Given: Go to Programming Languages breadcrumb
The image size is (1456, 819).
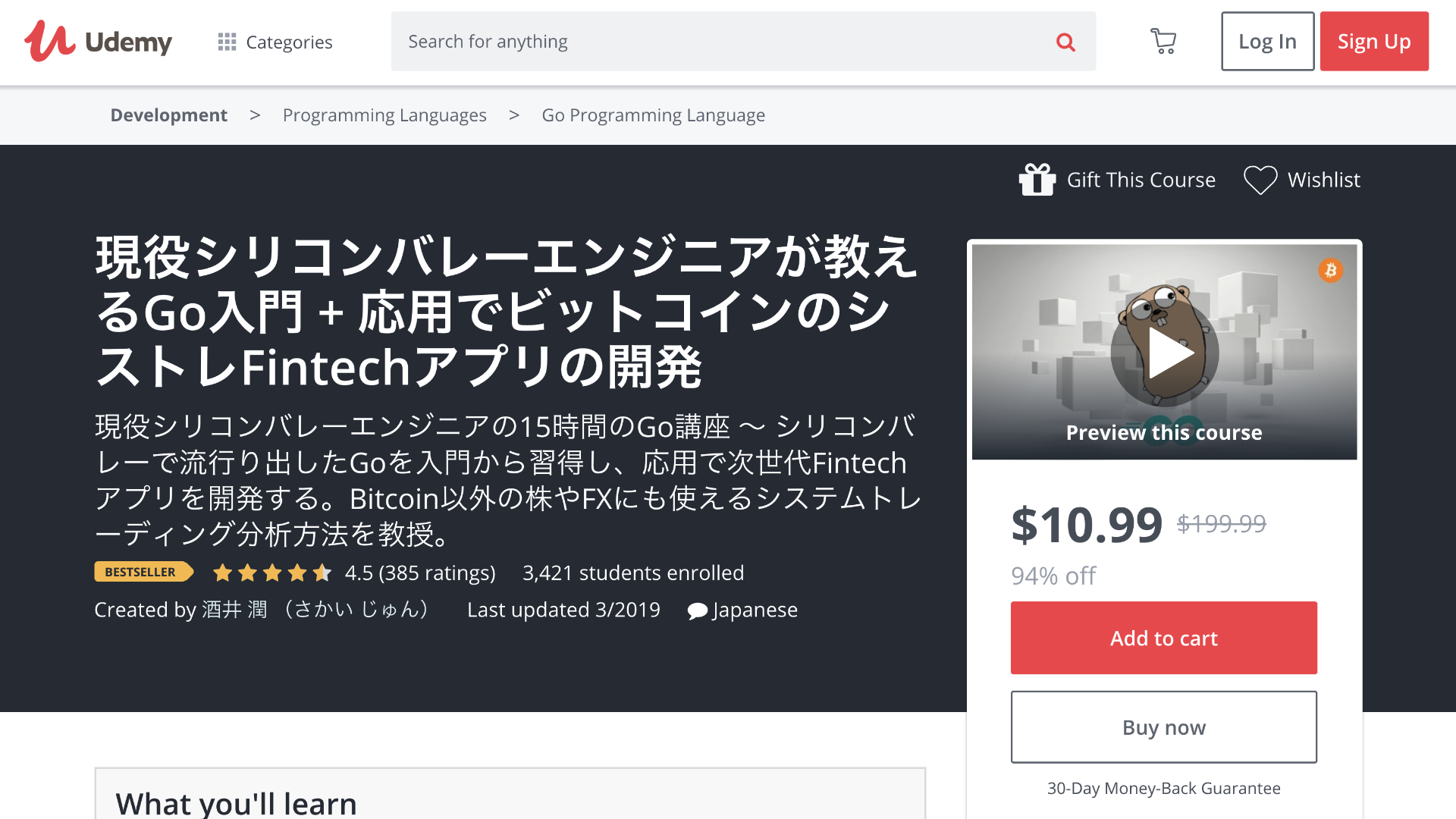Looking at the screenshot, I should [384, 115].
